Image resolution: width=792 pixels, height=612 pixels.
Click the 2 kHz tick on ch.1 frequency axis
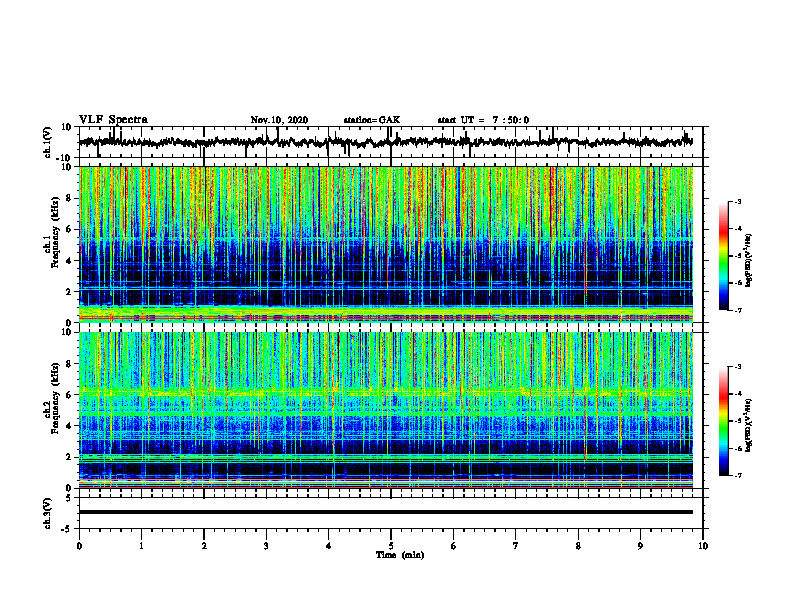[x=69, y=291]
